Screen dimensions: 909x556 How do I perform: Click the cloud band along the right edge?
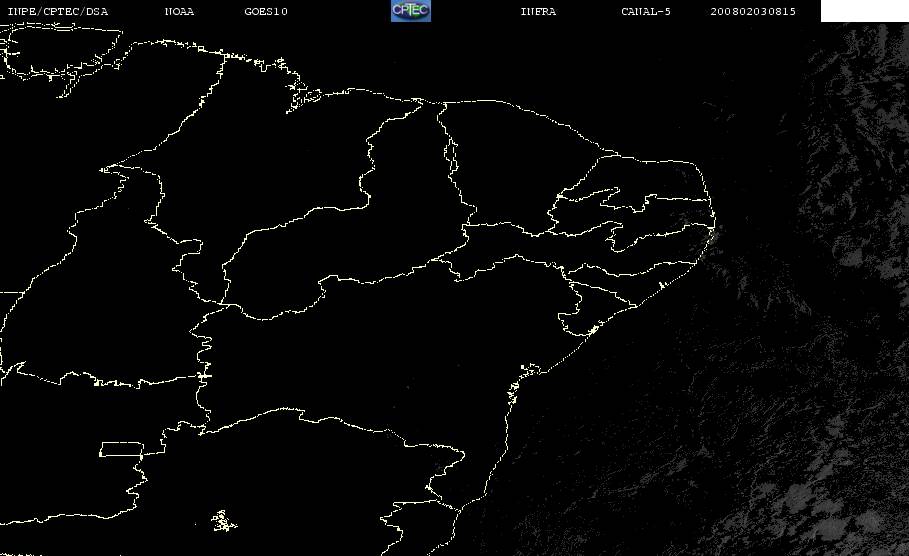click(x=858, y=174)
